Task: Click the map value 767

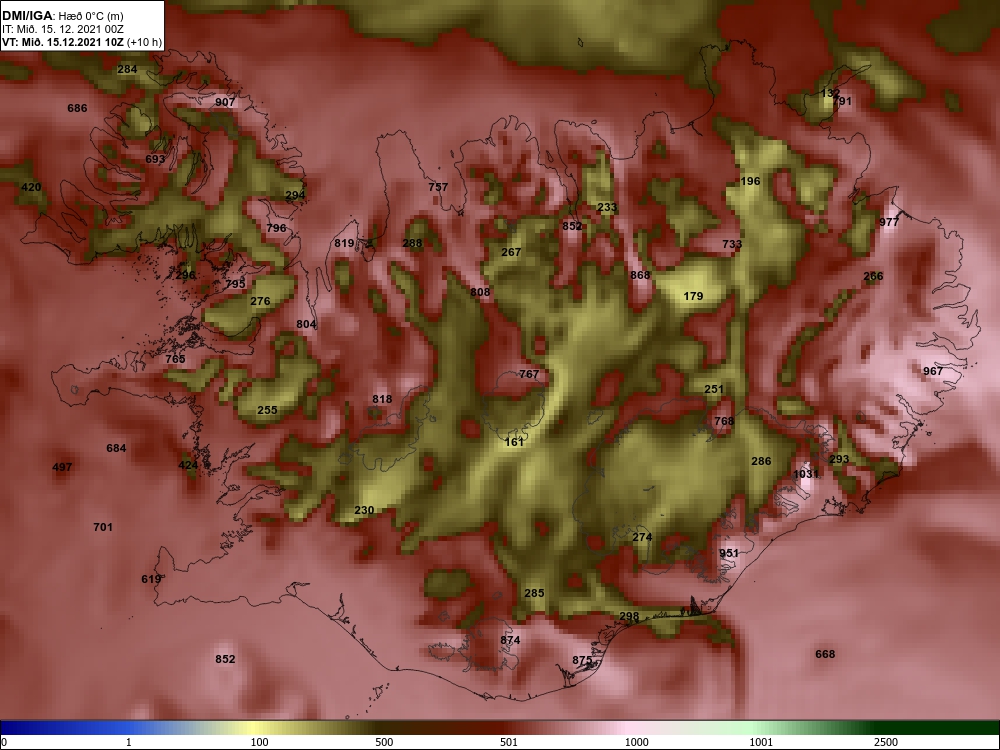Action: coord(529,374)
